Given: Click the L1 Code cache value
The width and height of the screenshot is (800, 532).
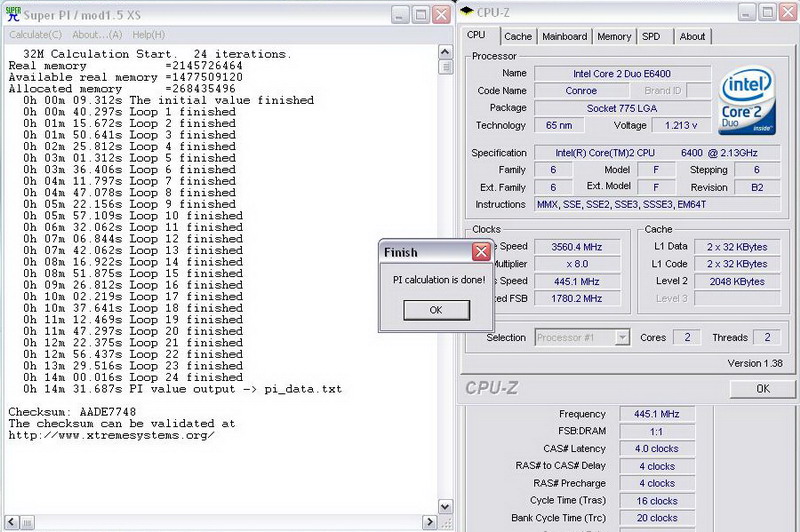Looking at the screenshot, I should point(737,264).
